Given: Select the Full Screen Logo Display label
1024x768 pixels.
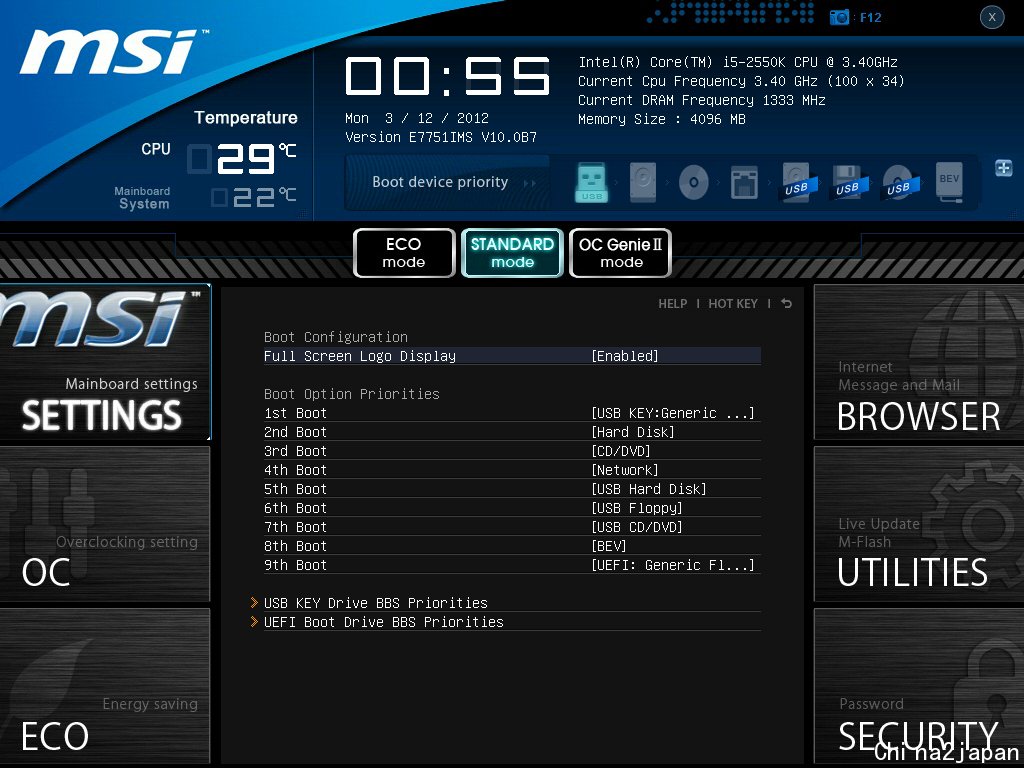Looking at the screenshot, I should pos(360,356).
